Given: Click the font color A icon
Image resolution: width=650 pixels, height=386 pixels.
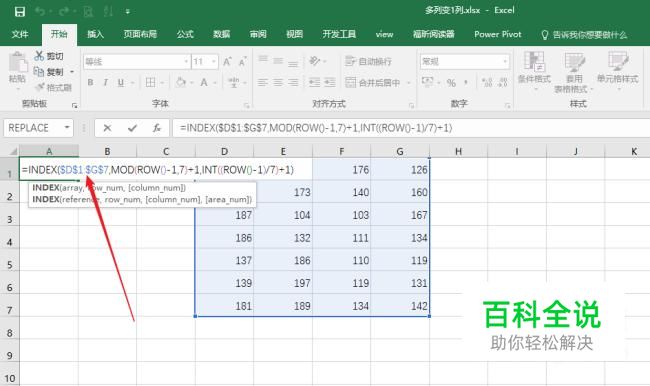Looking at the screenshot, I should pos(204,82).
